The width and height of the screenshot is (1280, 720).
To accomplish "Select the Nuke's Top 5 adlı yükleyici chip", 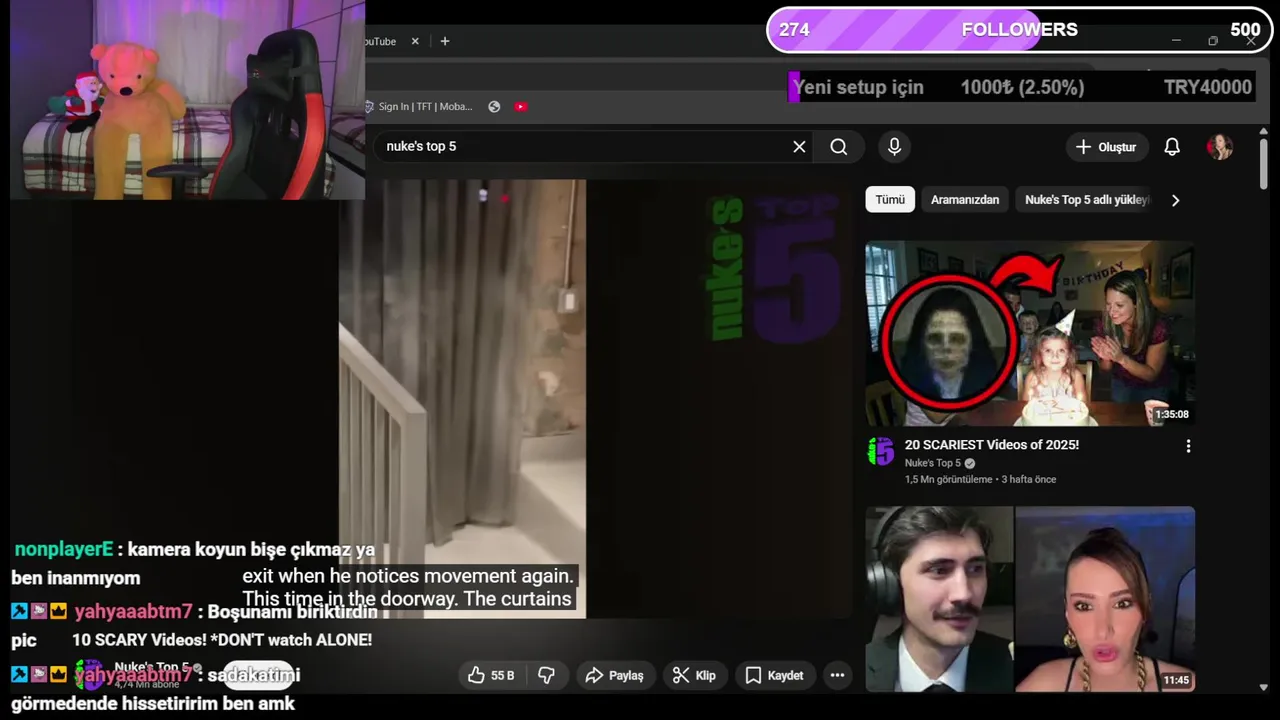I will pos(1086,200).
